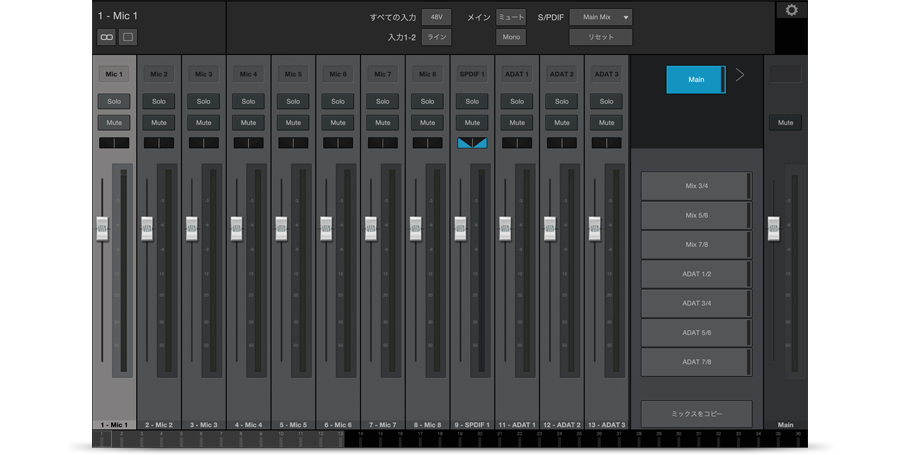Click the ADAT 2 fader handle
900x455 pixels.
pyautogui.click(x=550, y=229)
